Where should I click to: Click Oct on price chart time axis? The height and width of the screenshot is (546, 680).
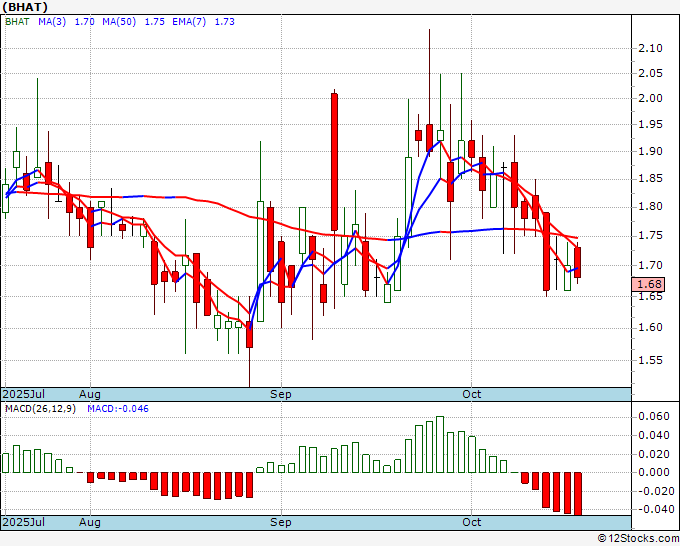pos(471,394)
